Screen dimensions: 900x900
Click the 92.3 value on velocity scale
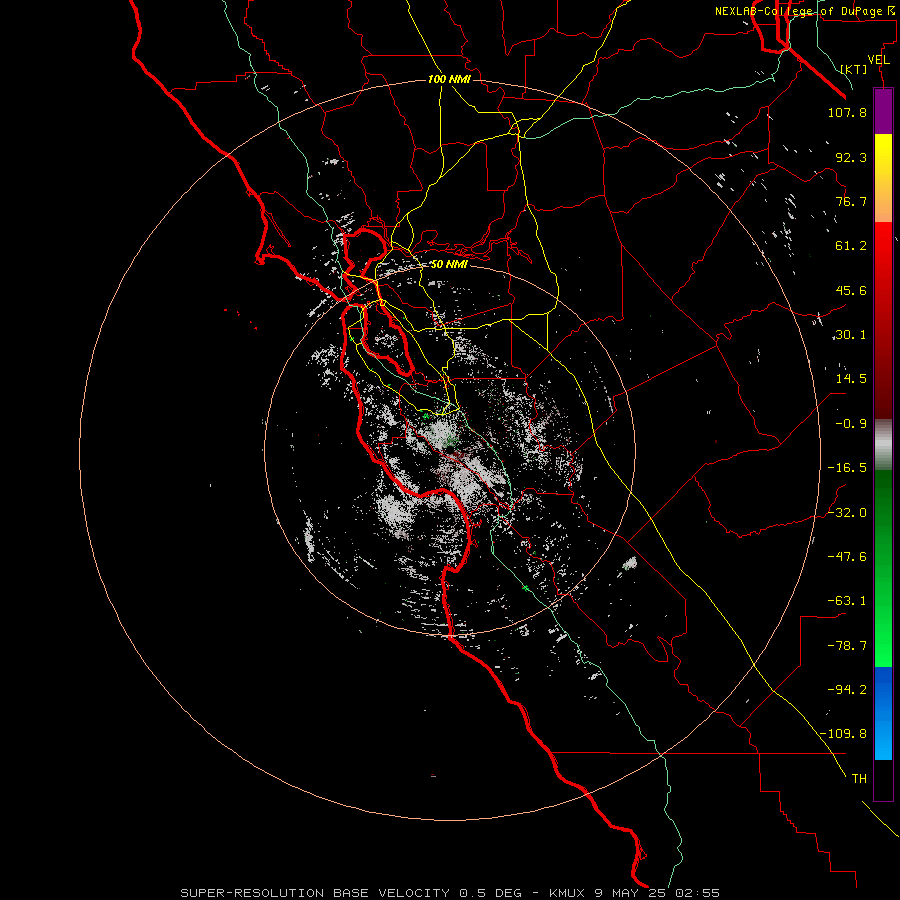pyautogui.click(x=851, y=157)
